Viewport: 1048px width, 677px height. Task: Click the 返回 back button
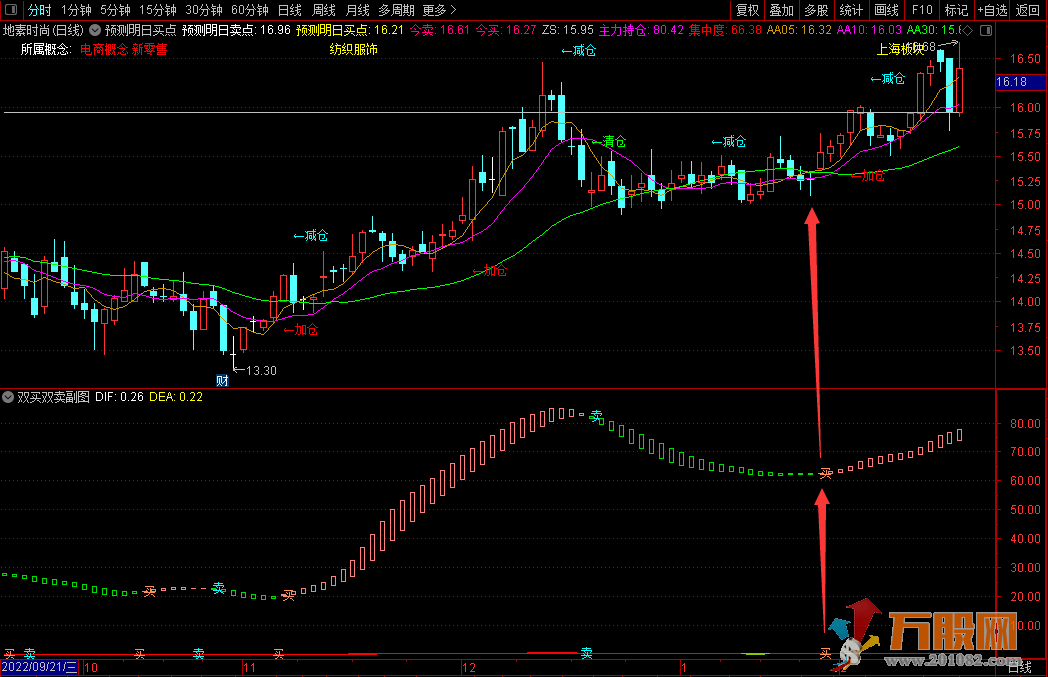(1028, 10)
